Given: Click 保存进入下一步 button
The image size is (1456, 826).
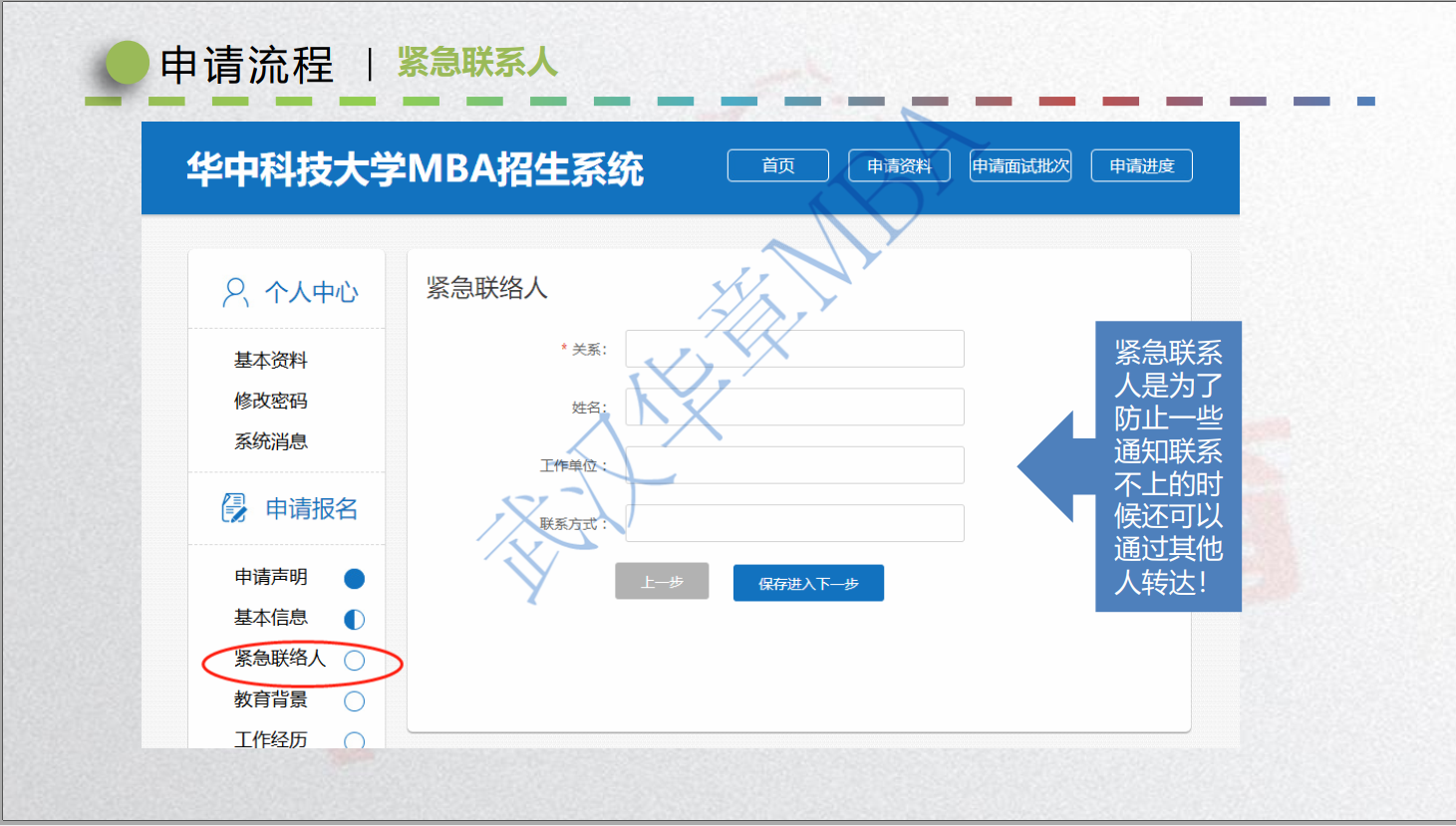Looking at the screenshot, I should 808,583.
